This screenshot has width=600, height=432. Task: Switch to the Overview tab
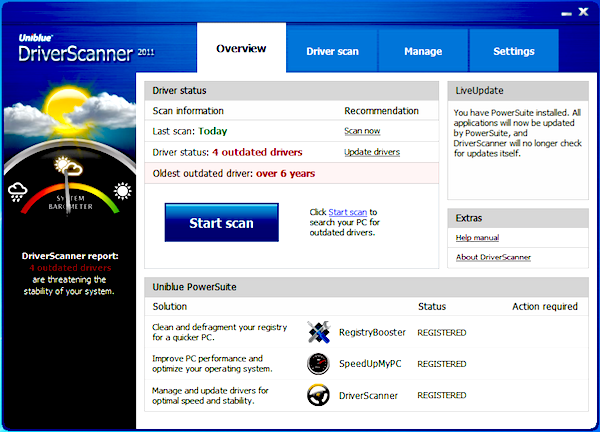click(x=241, y=48)
